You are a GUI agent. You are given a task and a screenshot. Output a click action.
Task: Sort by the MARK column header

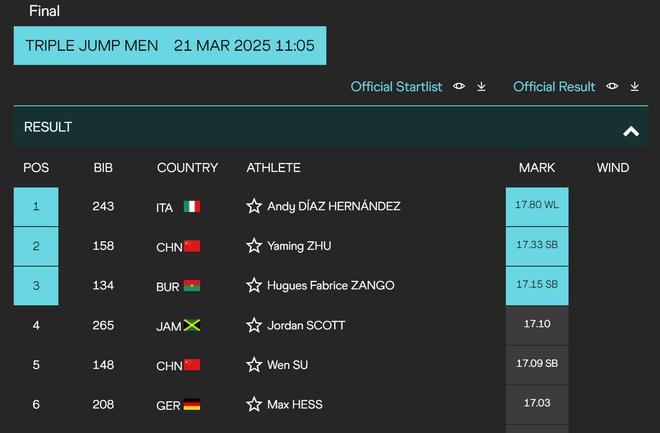pyautogui.click(x=537, y=168)
